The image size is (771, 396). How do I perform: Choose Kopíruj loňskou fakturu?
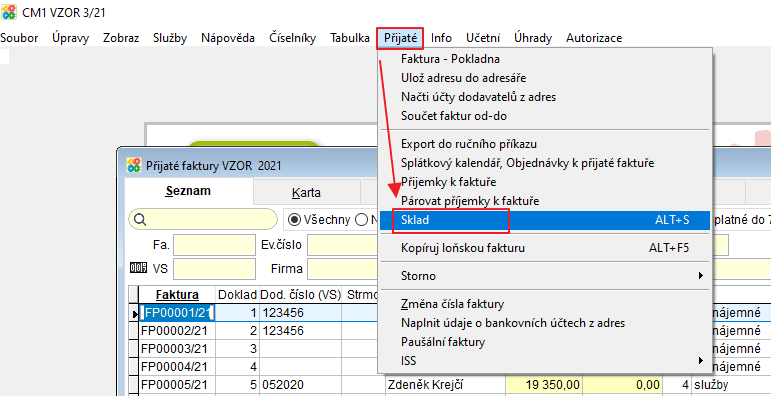tap(545, 248)
